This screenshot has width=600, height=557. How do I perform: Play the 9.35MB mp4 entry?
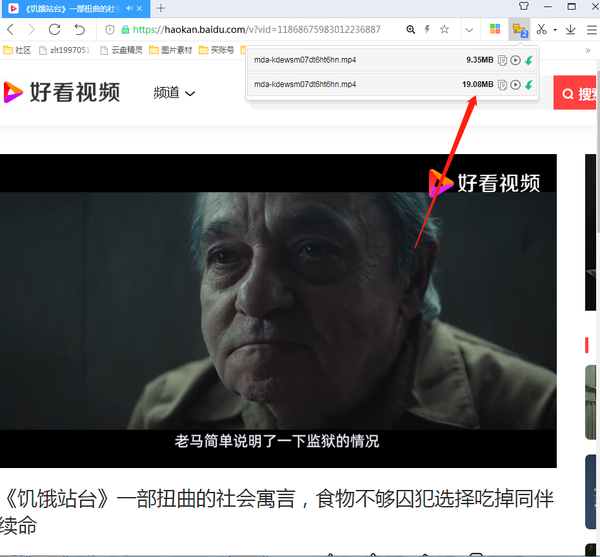point(515,60)
